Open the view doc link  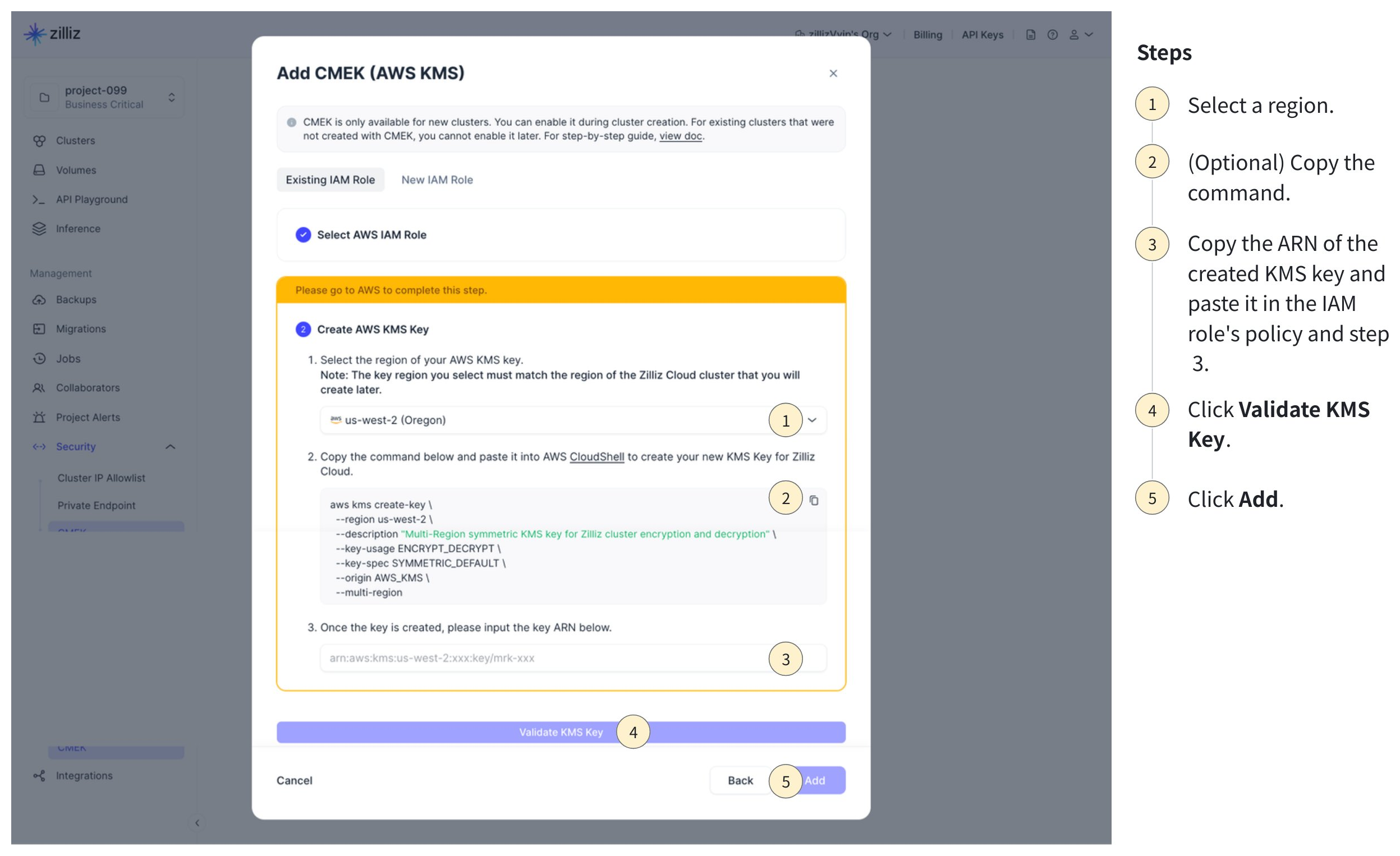click(680, 136)
